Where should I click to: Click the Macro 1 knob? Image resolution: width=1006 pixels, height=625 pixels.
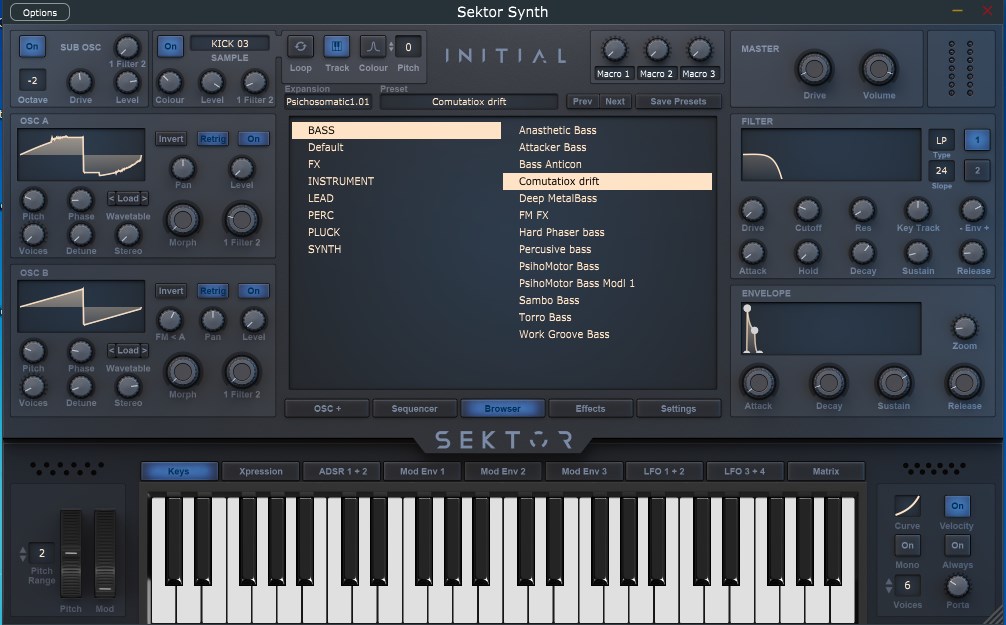pos(614,50)
